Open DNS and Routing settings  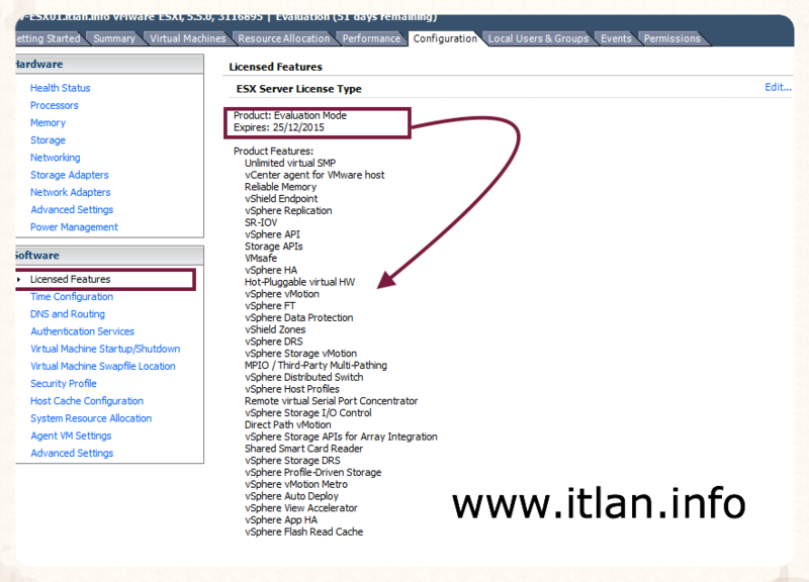tap(67, 314)
